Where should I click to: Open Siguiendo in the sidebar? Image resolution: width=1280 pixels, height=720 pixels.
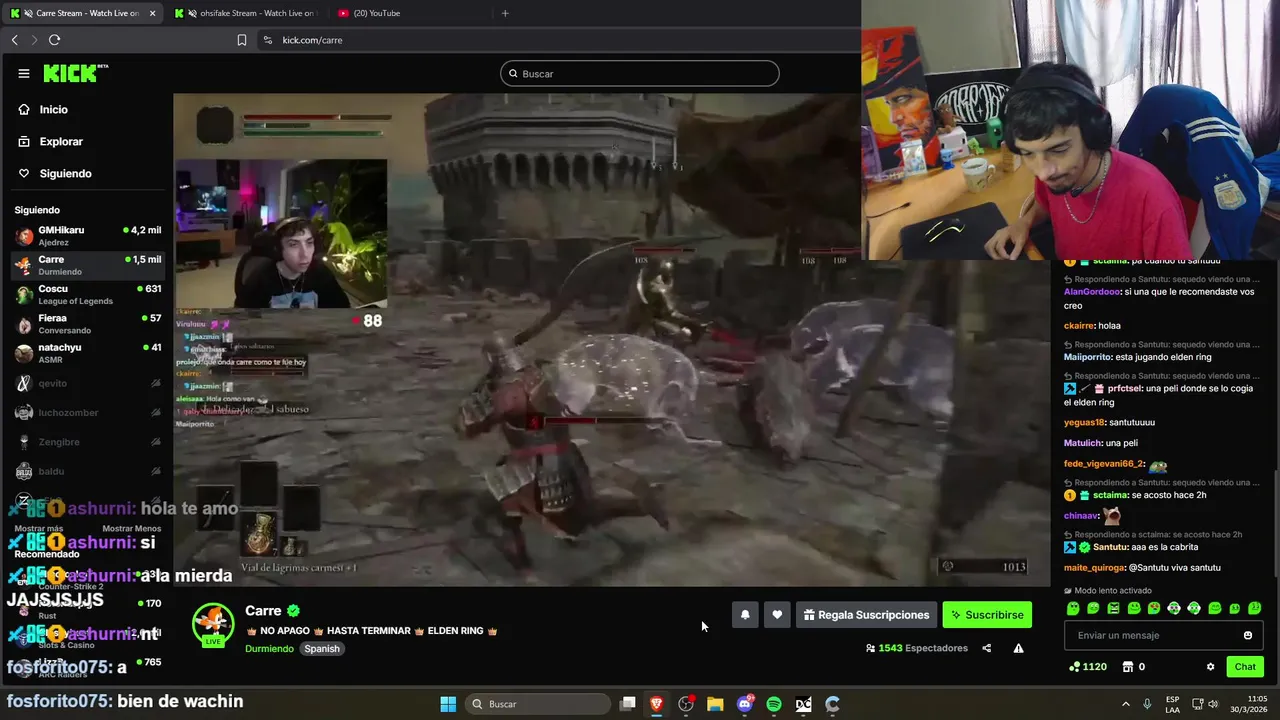point(65,173)
